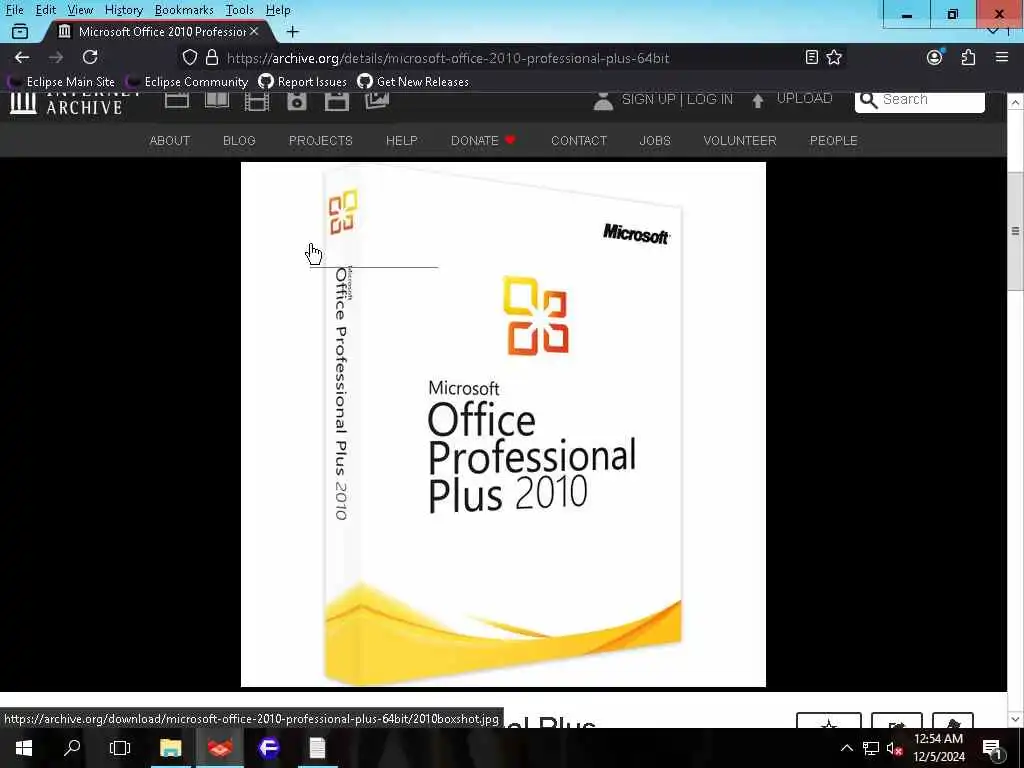Show hidden system tray icons
1024x768 pixels.
tap(846, 748)
